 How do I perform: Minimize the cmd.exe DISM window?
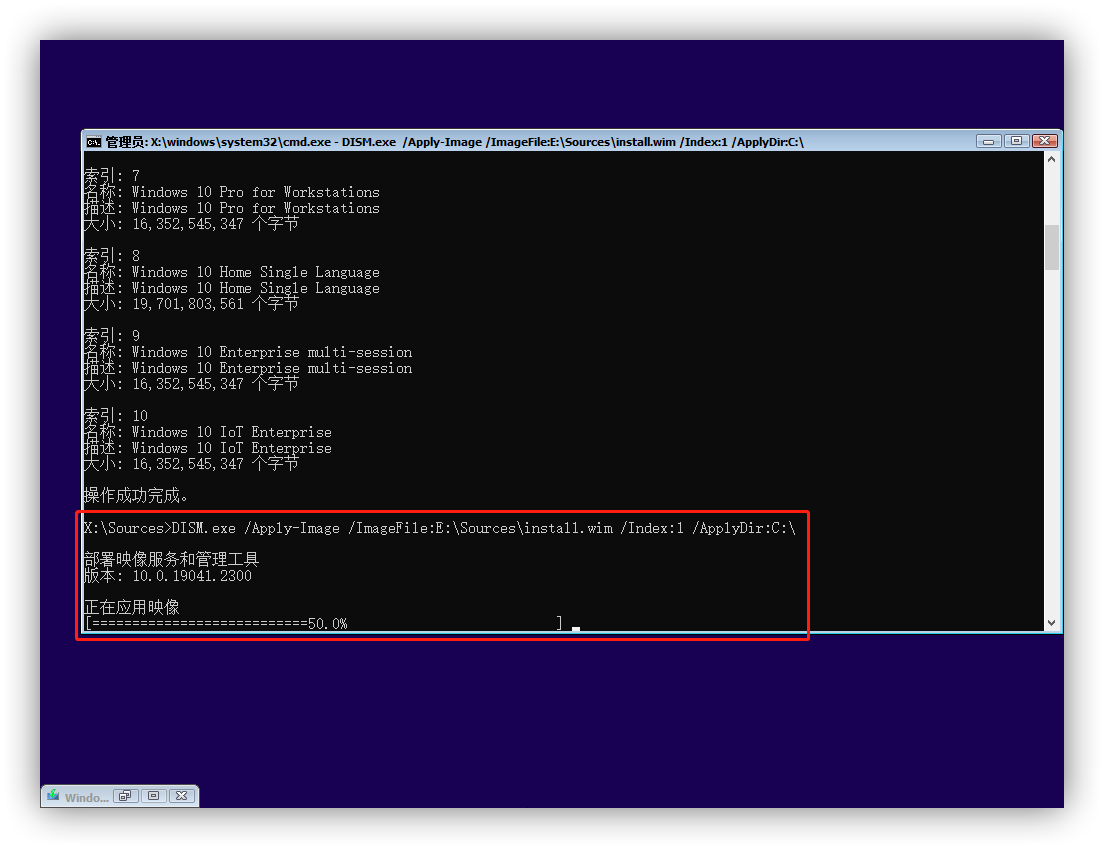tap(988, 142)
